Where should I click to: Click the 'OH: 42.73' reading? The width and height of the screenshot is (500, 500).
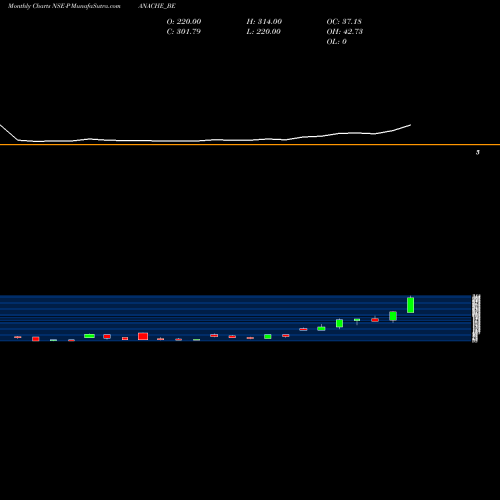(x=345, y=31)
